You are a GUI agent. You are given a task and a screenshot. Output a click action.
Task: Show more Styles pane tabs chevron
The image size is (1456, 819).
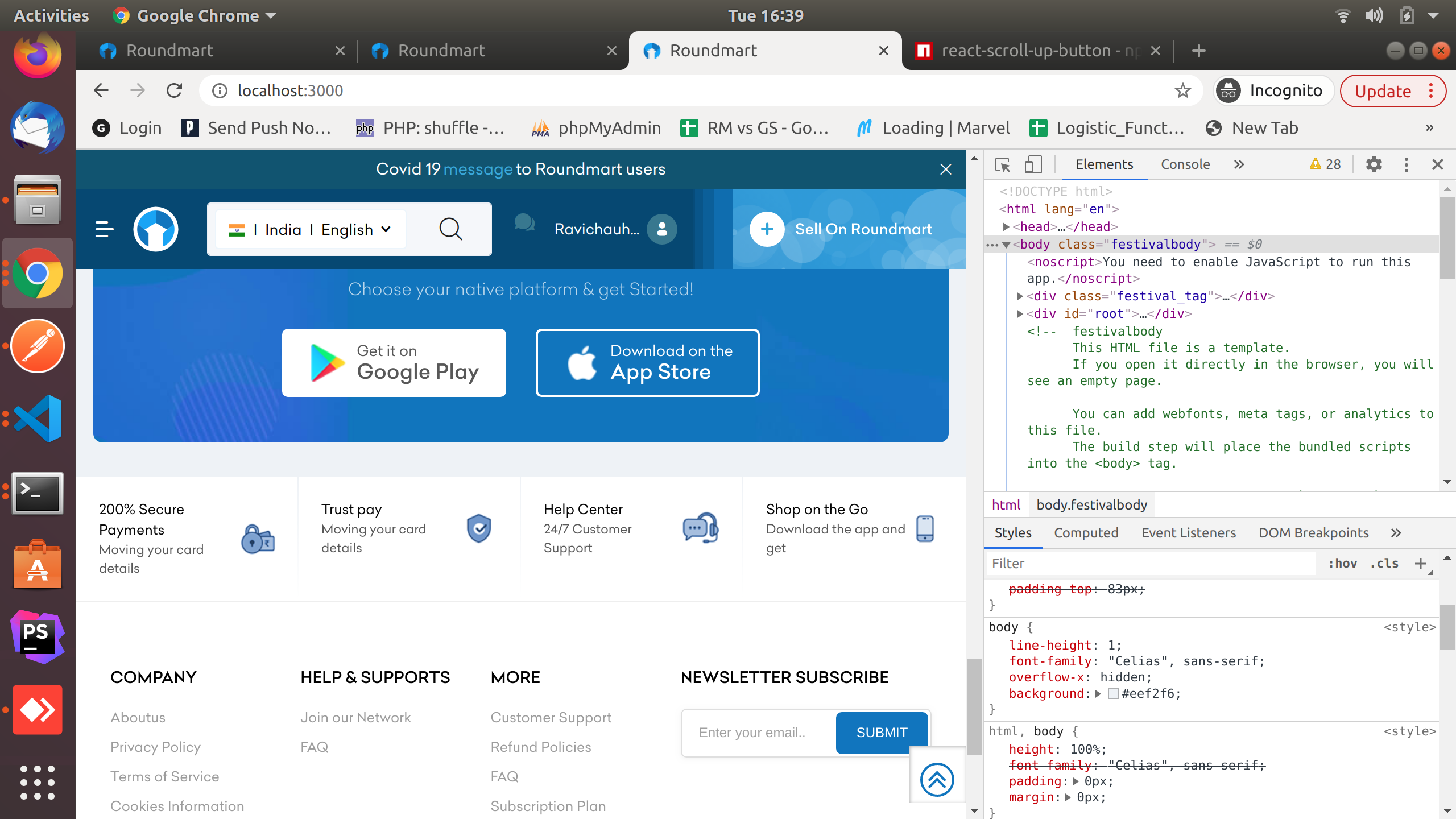pyautogui.click(x=1396, y=533)
